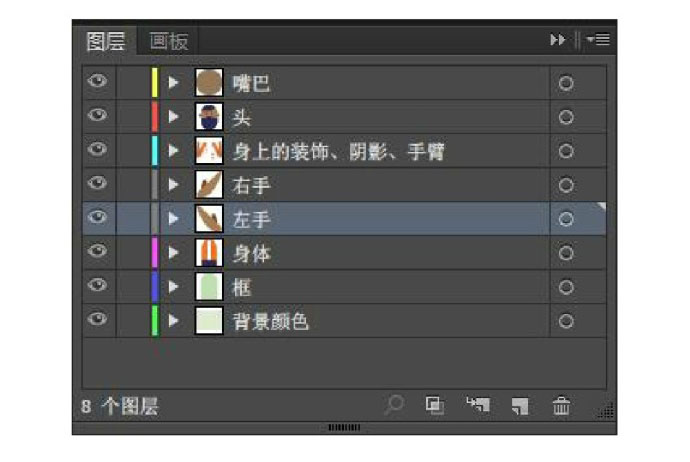Click target circle of 身上的装饰、阴影、手臂 layer
The image size is (690, 462).
pyautogui.click(x=566, y=151)
